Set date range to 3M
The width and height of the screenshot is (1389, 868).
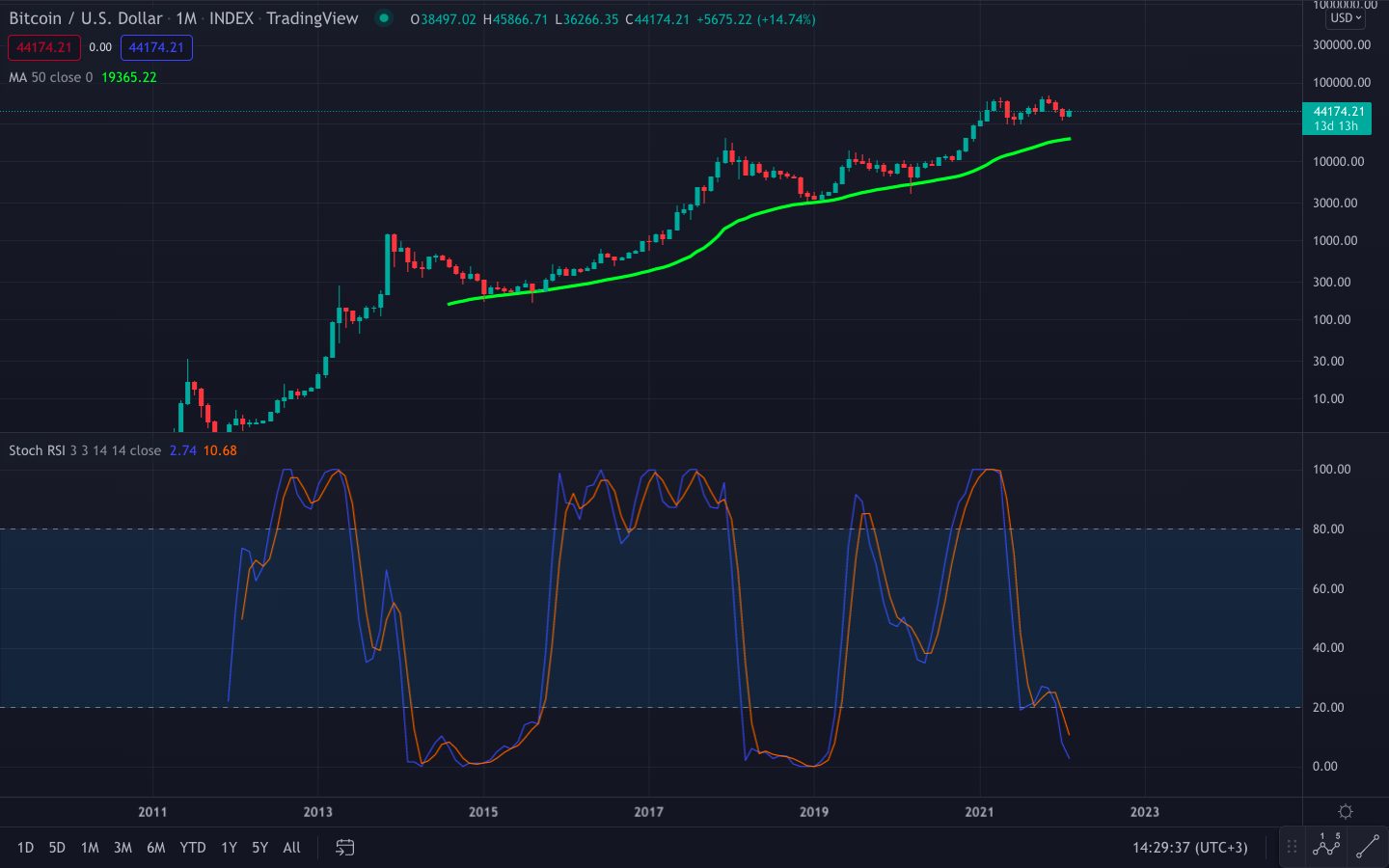click(x=123, y=848)
